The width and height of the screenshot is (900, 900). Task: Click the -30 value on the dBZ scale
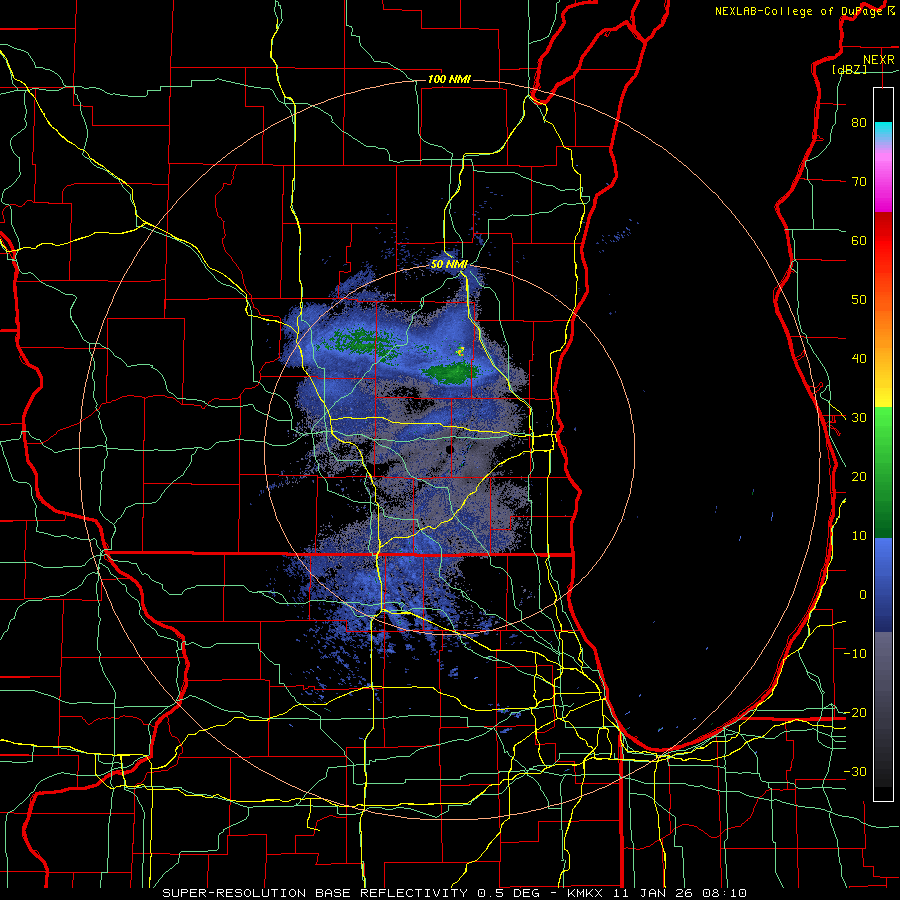tap(855, 771)
